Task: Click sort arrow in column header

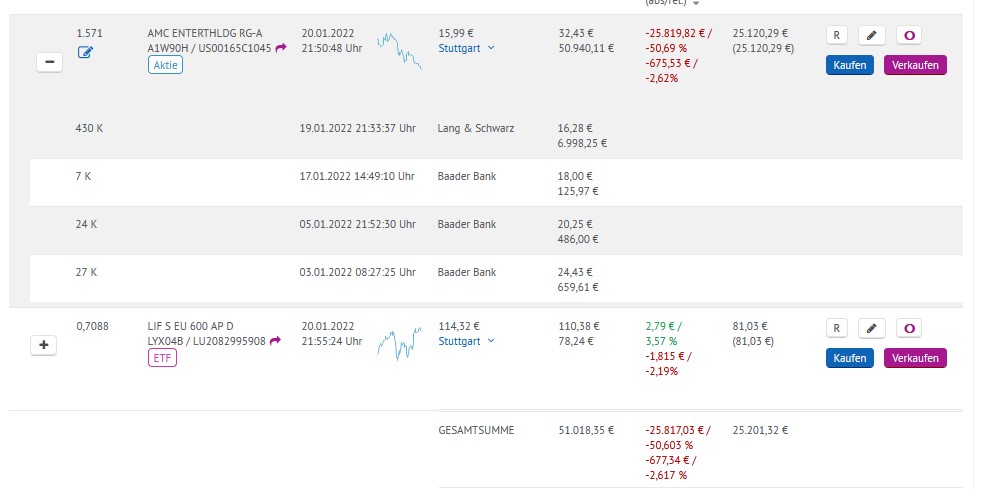Action: coord(696,4)
